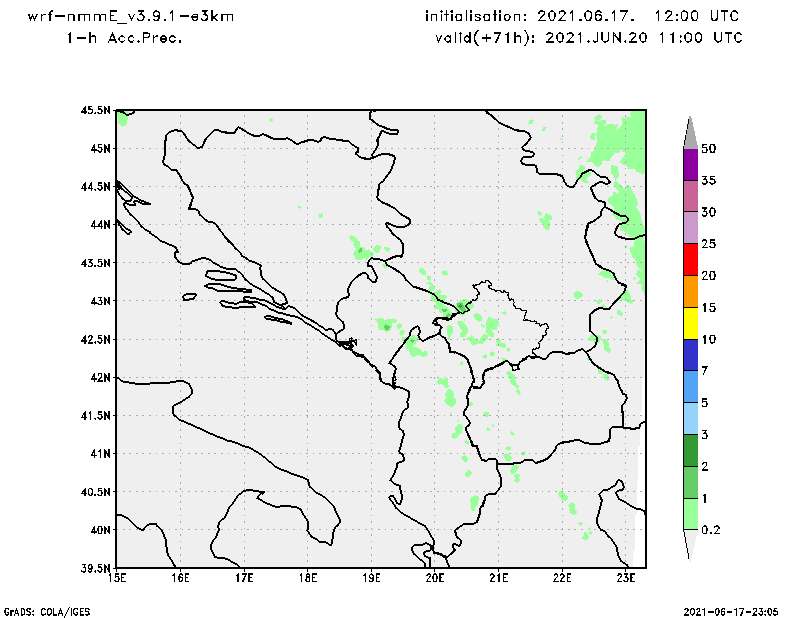
Task: Click the 23E longitude label
Action: (626, 578)
